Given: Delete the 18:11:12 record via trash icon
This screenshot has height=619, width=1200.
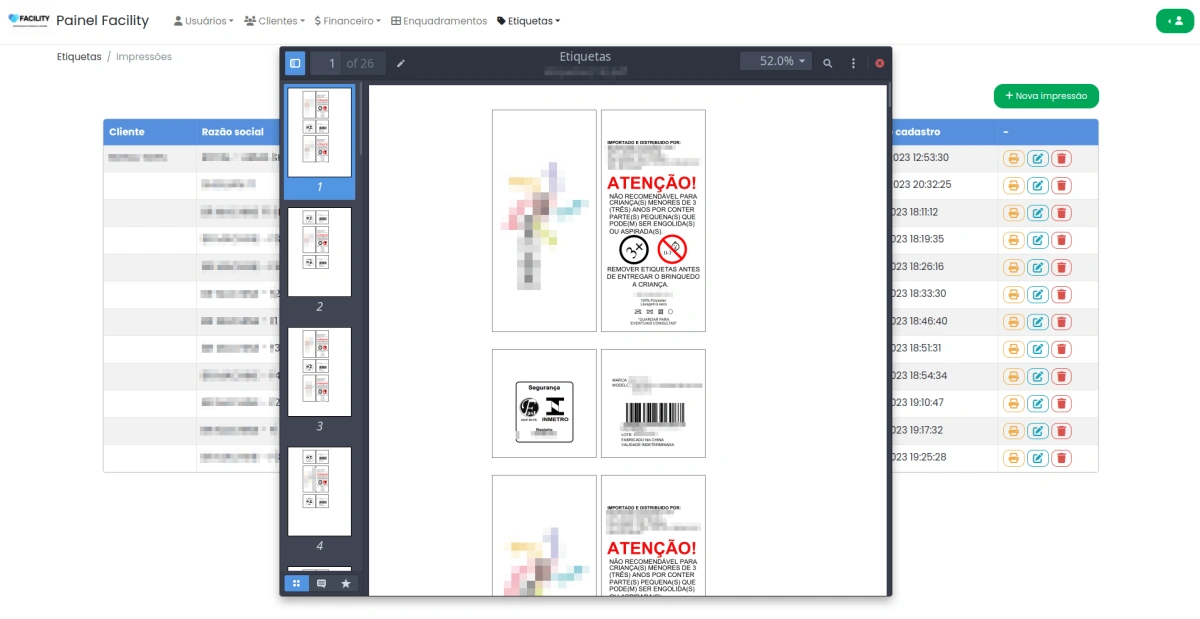Looking at the screenshot, I should pos(1061,212).
